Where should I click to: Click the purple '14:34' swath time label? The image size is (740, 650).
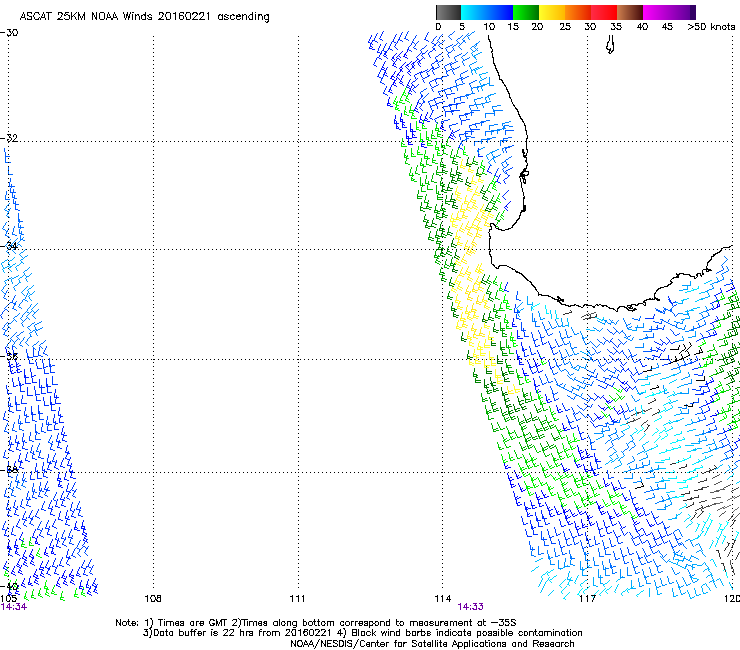(x=14, y=607)
